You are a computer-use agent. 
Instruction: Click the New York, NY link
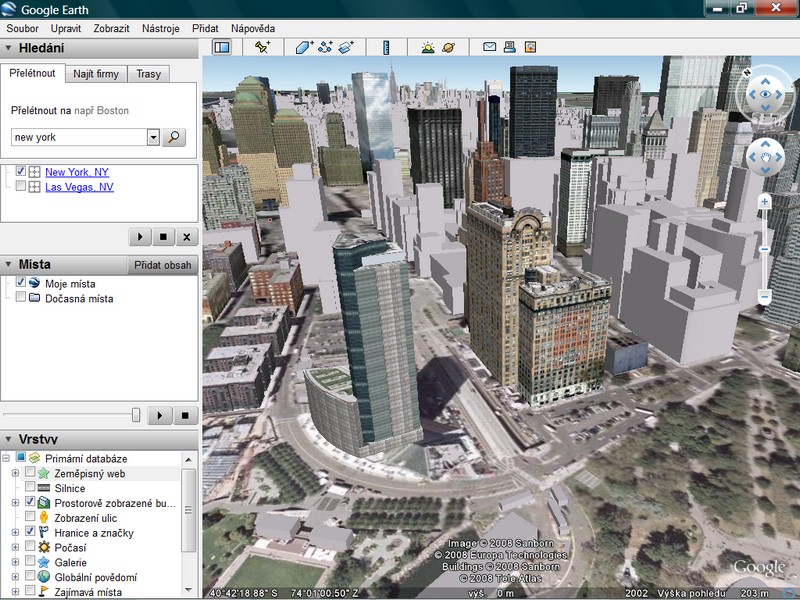[x=77, y=172]
